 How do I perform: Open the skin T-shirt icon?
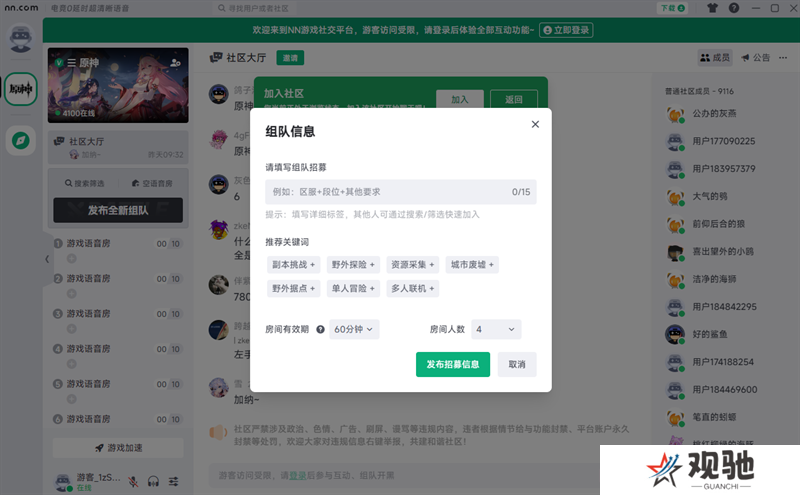[712, 8]
